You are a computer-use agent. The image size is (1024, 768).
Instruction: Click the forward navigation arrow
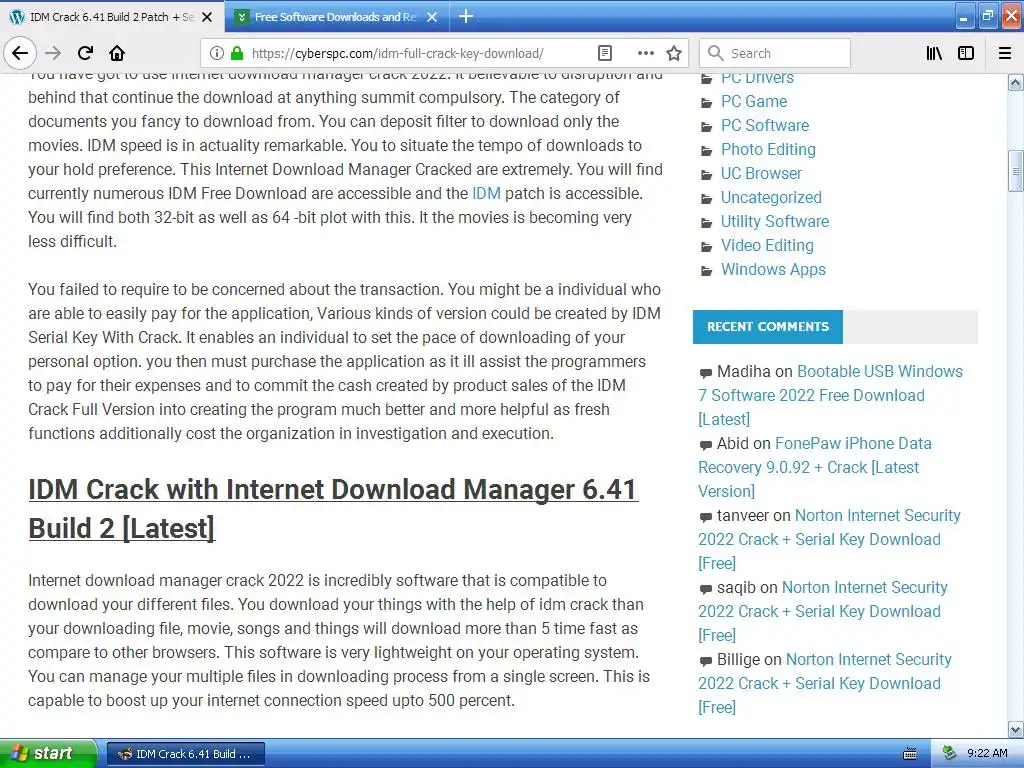pyautogui.click(x=54, y=53)
